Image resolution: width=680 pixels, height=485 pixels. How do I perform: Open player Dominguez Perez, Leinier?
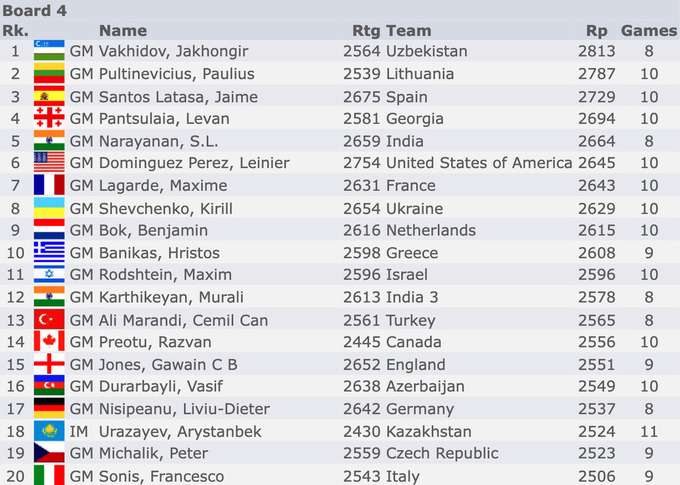[194, 163]
